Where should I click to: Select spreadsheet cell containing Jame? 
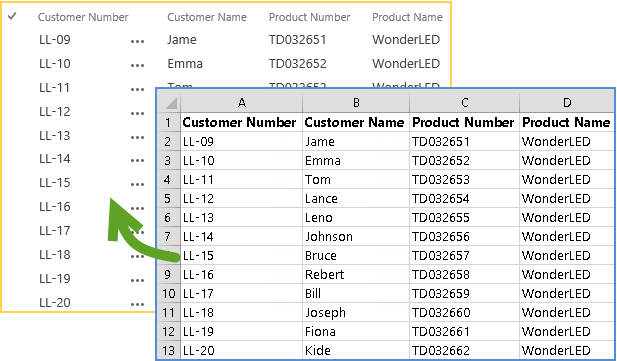(356, 141)
